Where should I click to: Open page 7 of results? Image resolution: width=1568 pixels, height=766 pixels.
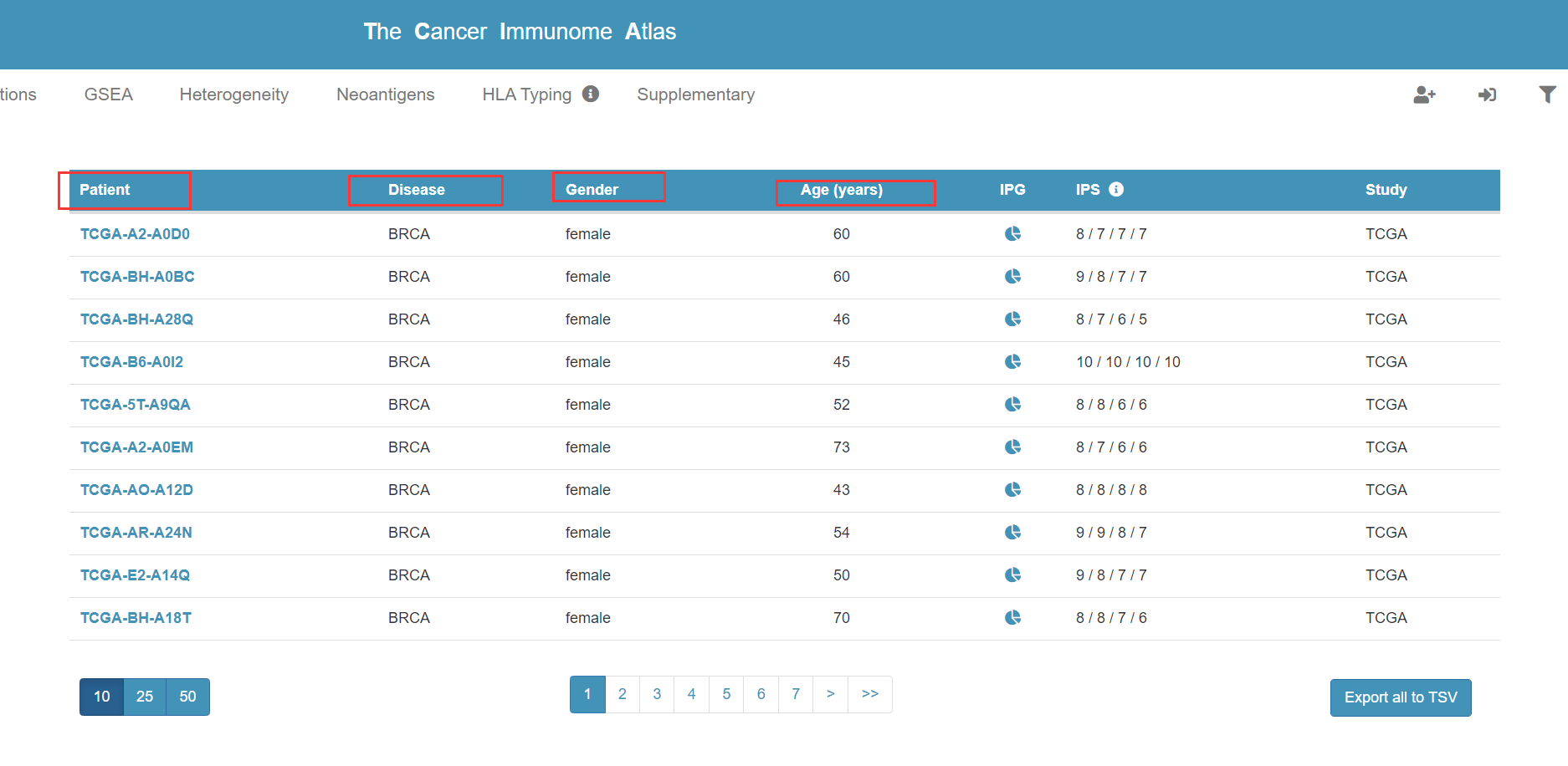(x=796, y=694)
